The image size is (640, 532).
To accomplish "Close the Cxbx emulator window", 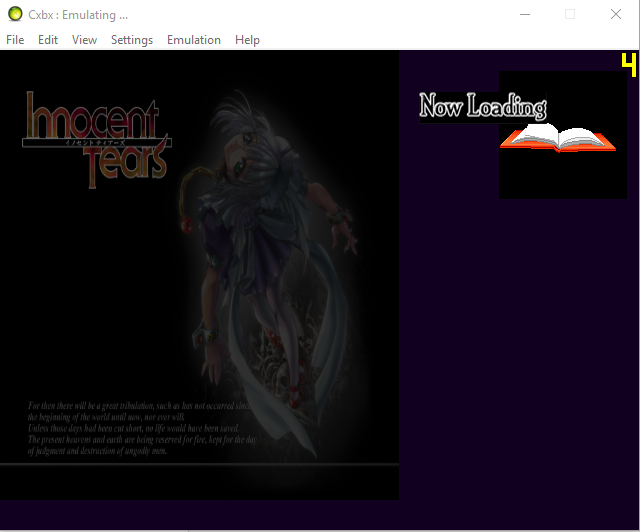I will 616,14.
